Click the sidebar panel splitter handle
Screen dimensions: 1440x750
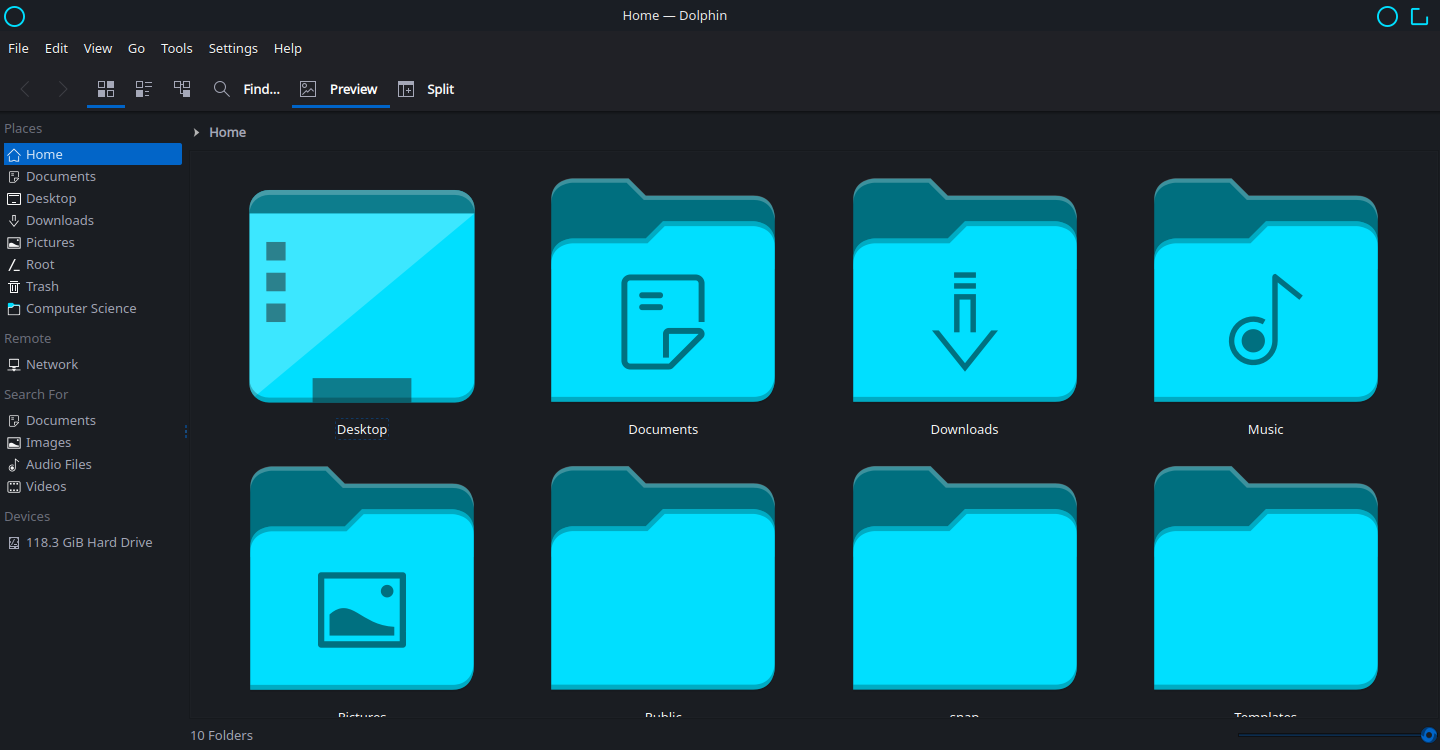(x=186, y=432)
